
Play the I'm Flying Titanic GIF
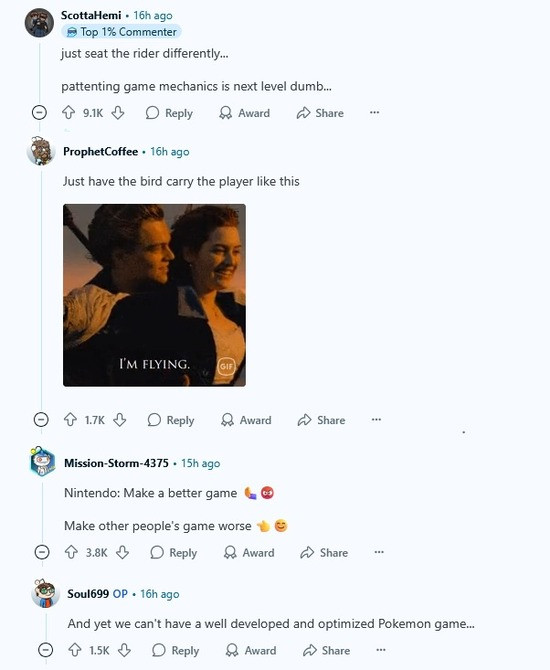point(154,295)
